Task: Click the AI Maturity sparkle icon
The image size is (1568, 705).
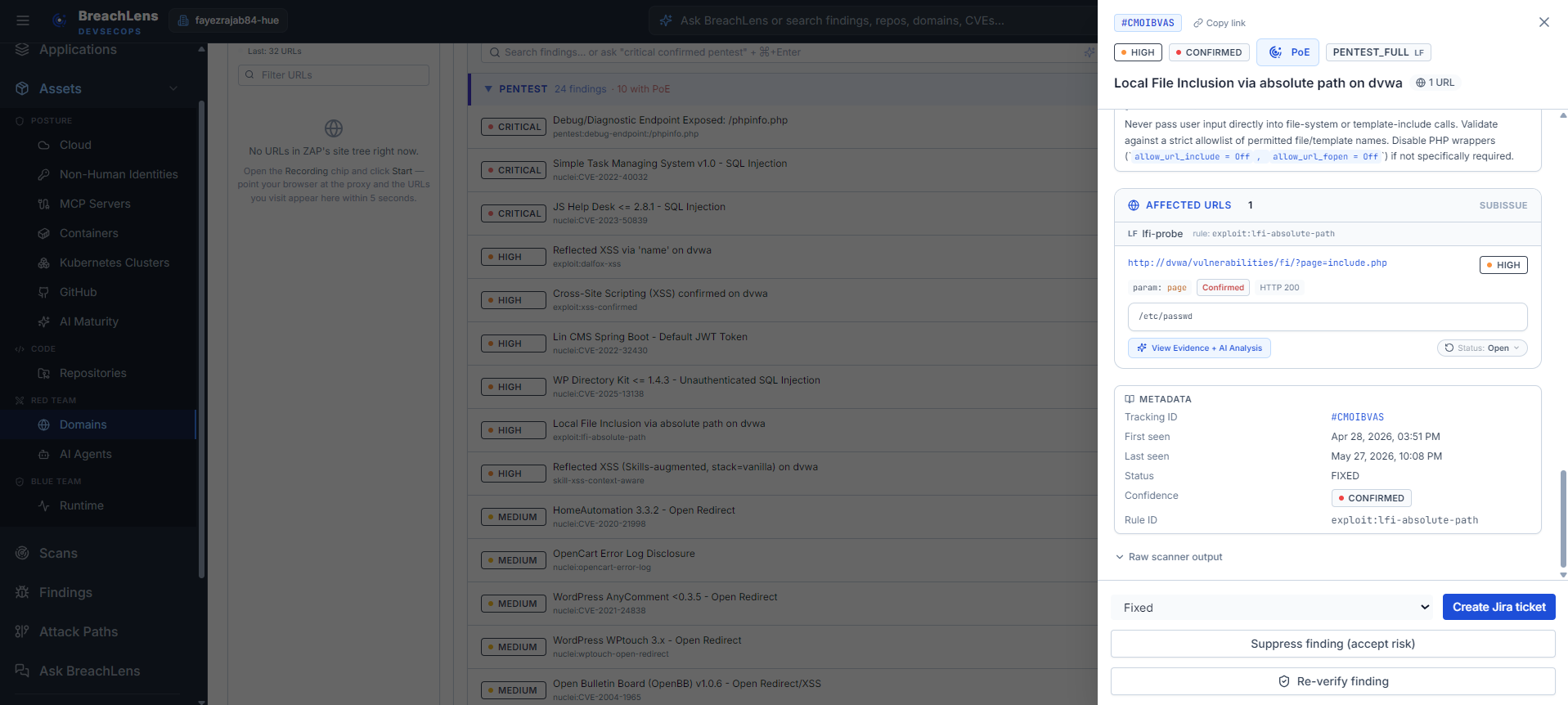Action: click(x=44, y=321)
